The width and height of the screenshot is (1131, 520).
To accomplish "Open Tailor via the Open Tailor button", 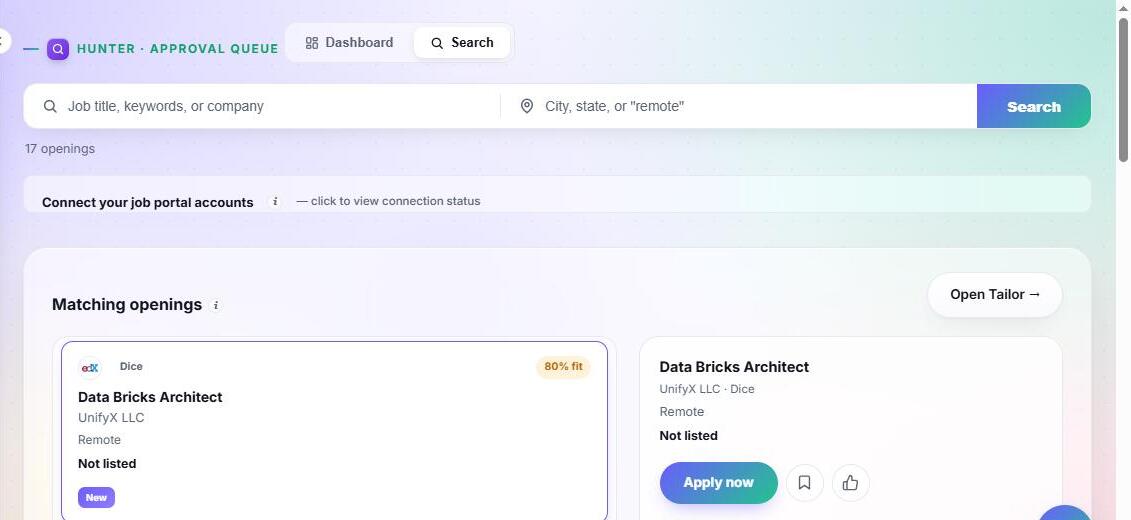I will point(995,294).
